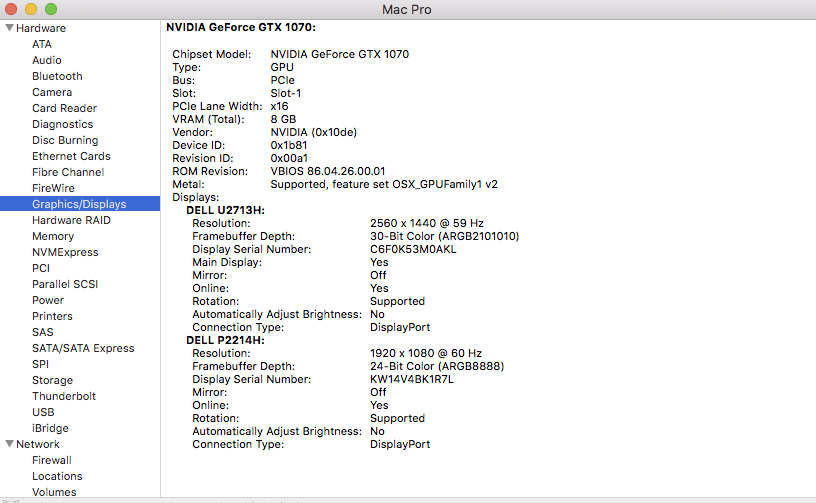Image resolution: width=816 pixels, height=503 pixels.
Task: Click the Slot-1 value
Action: coord(286,93)
